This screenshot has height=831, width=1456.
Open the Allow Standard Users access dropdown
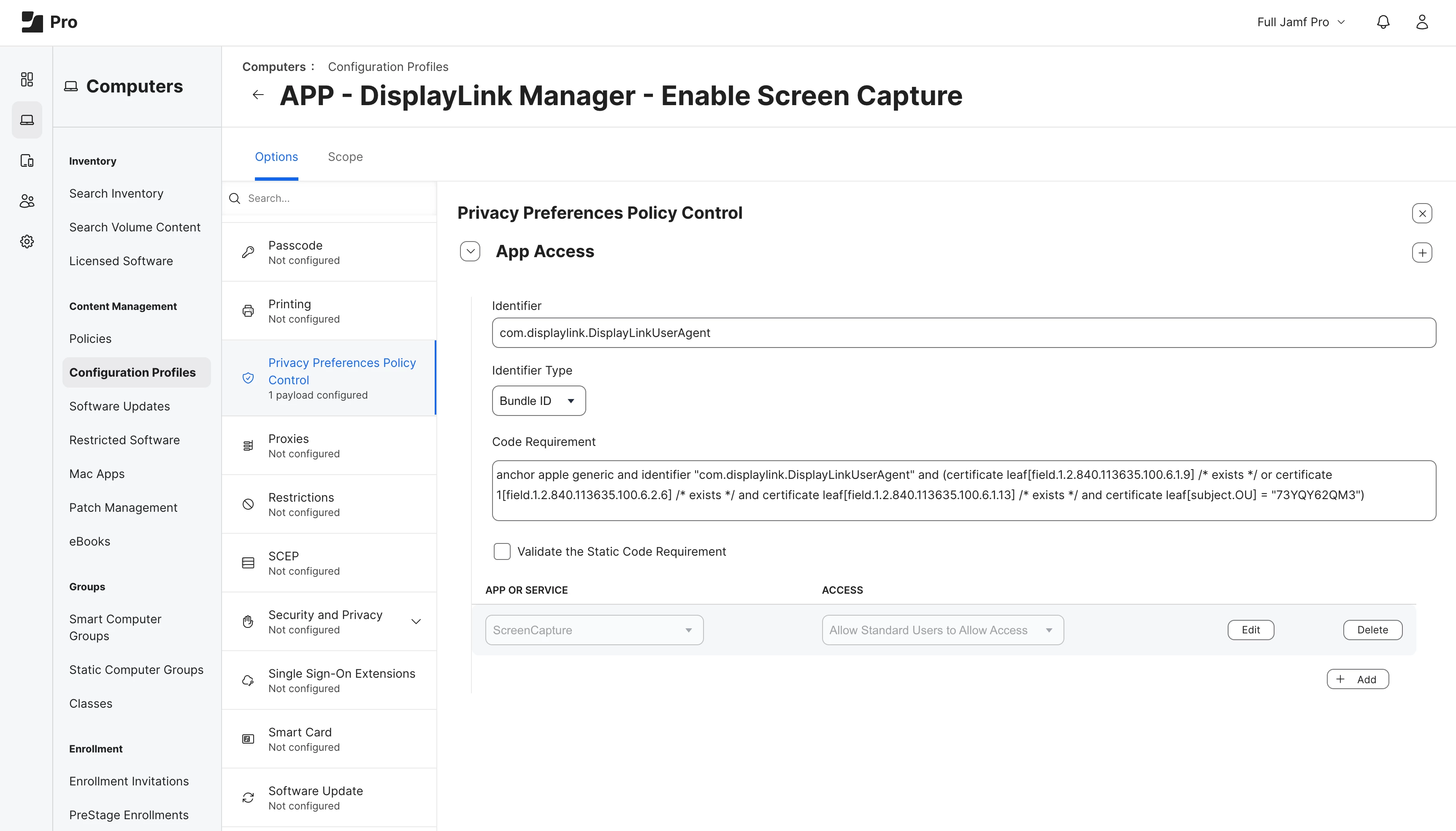943,630
